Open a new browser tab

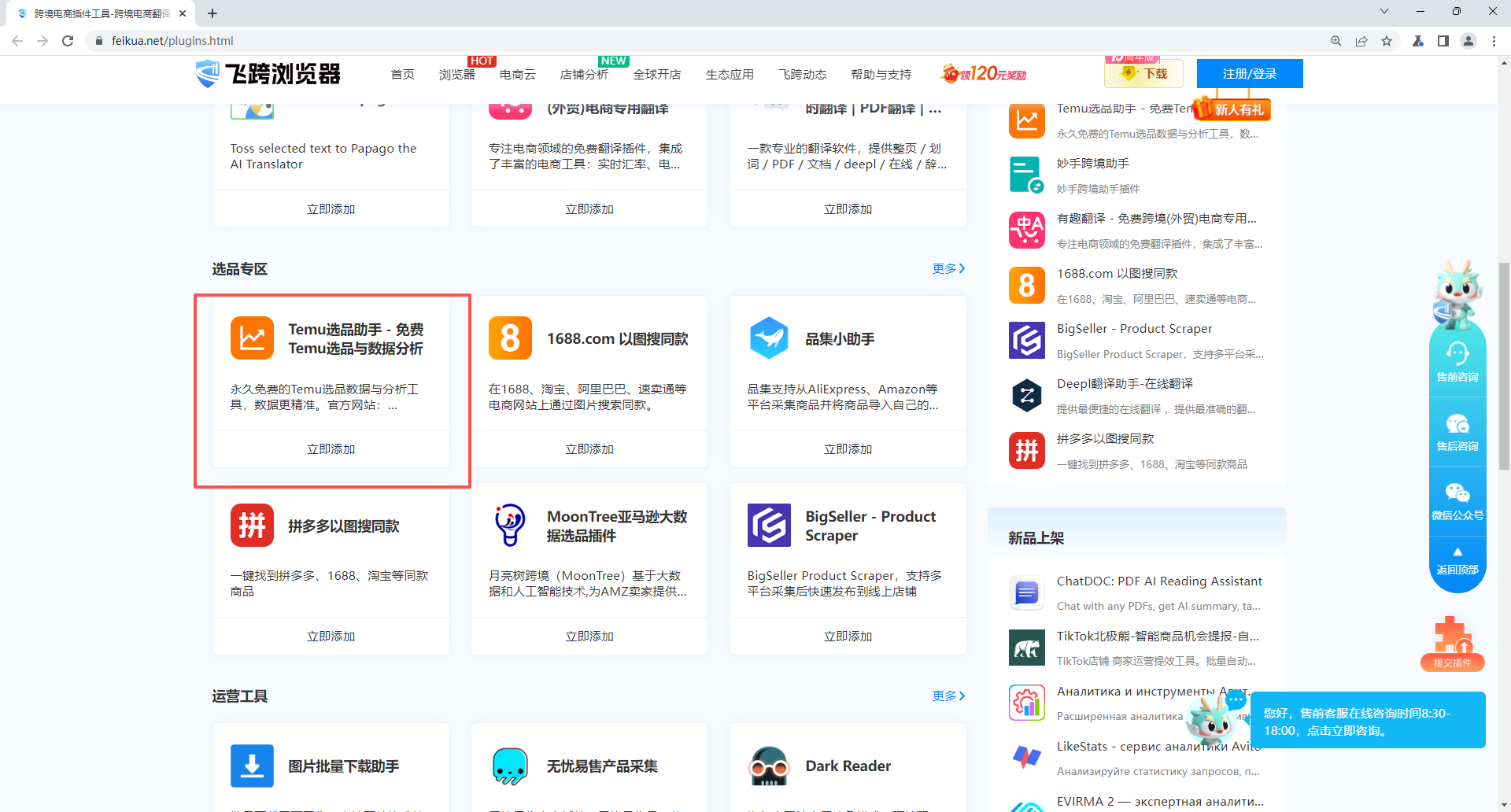pyautogui.click(x=212, y=13)
